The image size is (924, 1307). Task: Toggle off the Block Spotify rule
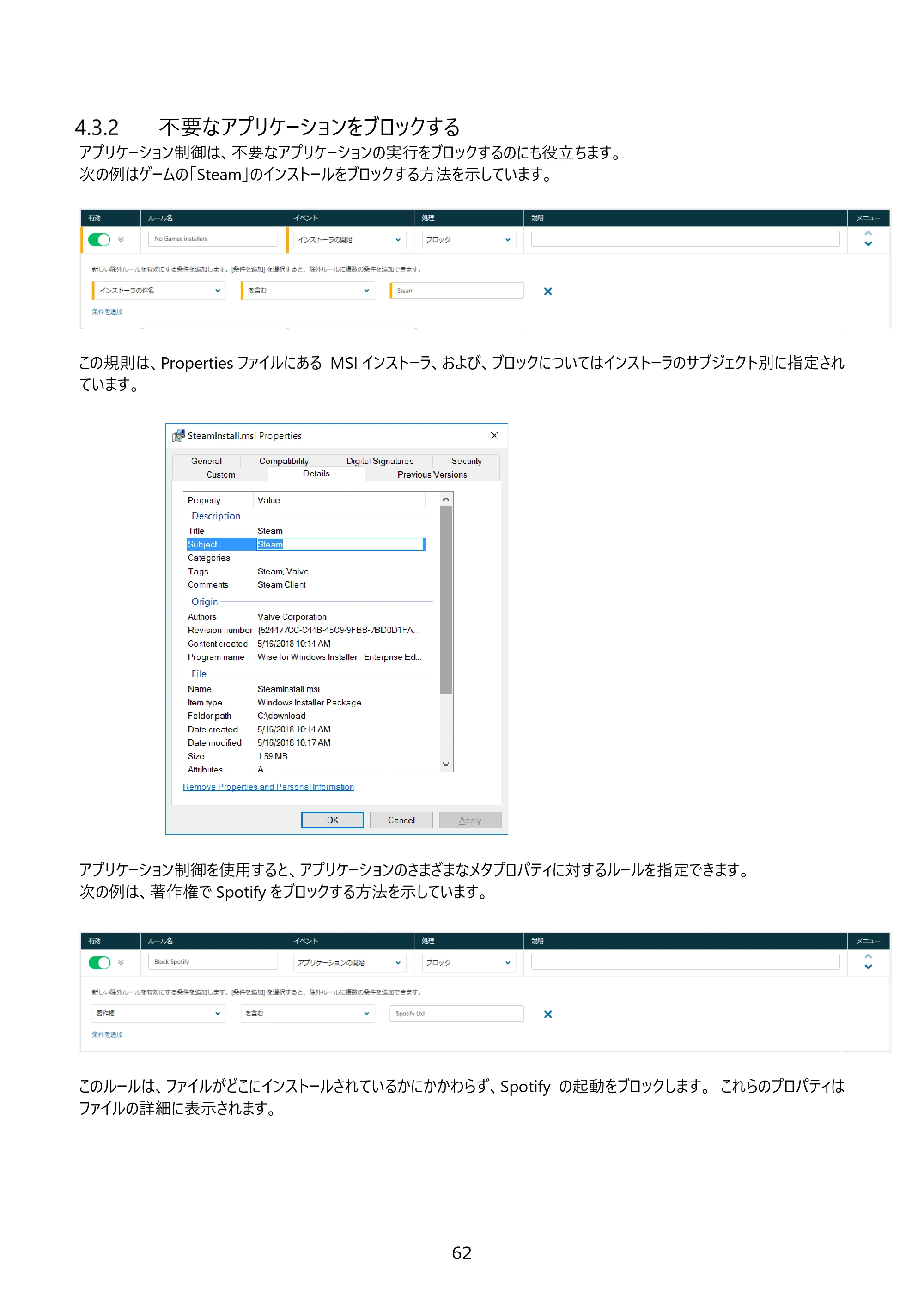tap(99, 963)
